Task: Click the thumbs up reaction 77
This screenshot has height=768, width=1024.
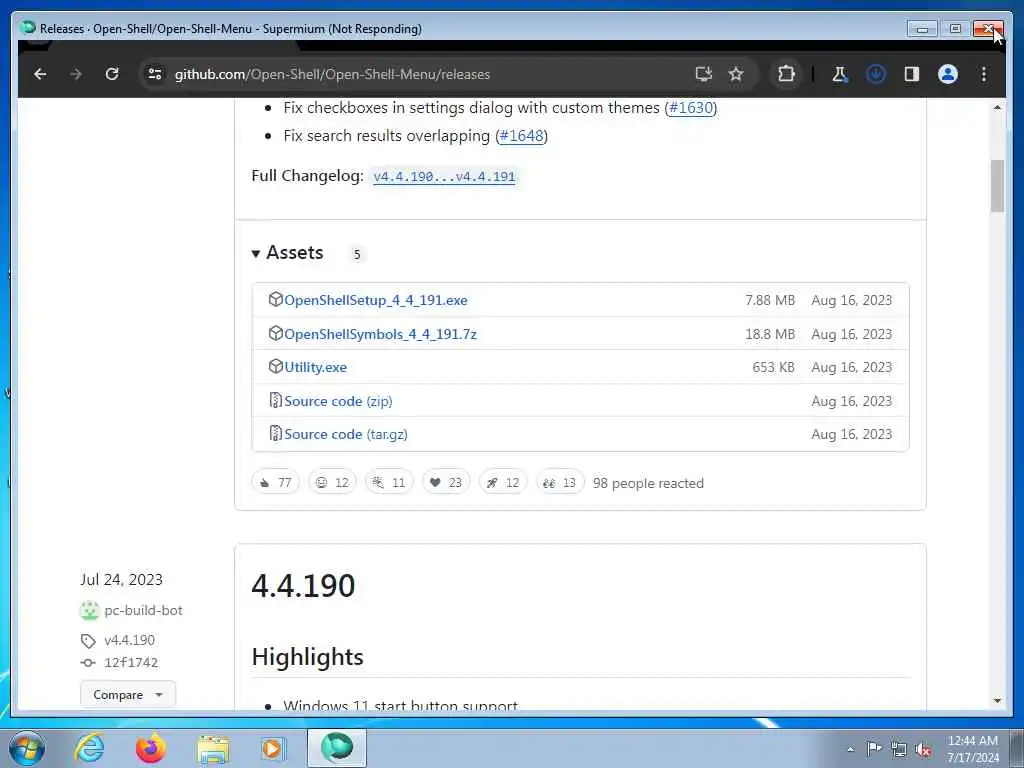Action: 276,483
